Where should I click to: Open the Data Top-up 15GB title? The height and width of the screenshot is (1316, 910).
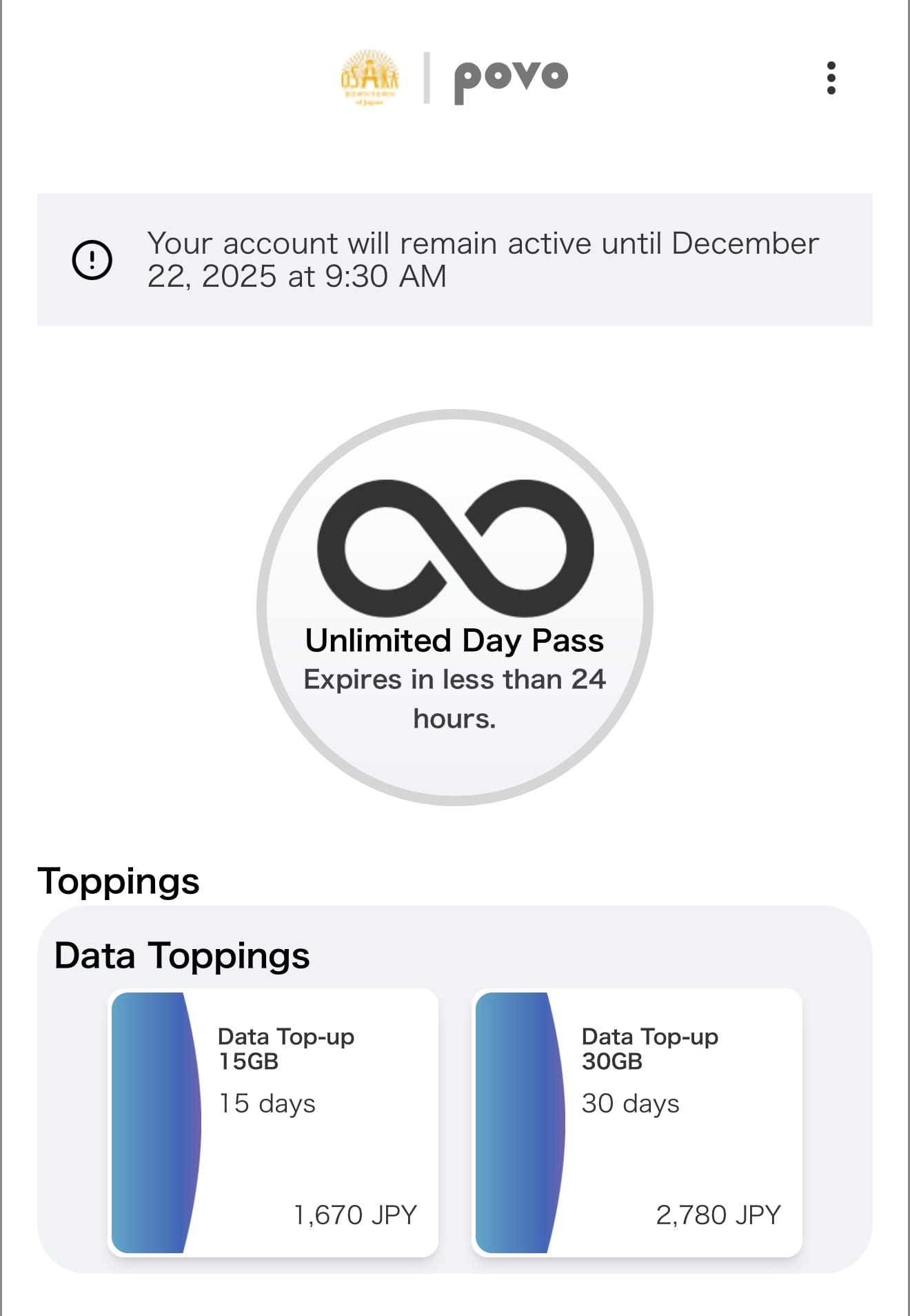(285, 1048)
